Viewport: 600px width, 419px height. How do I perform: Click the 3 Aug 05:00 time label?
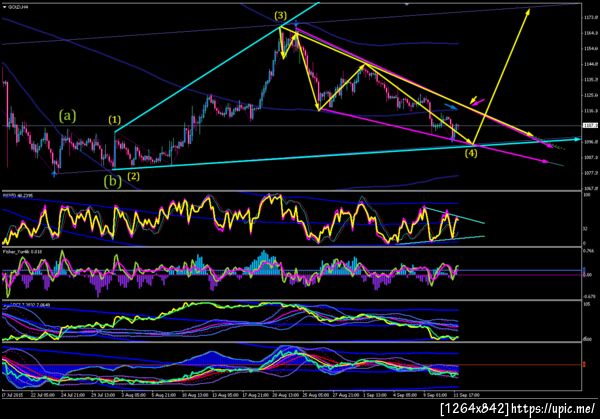133,395
